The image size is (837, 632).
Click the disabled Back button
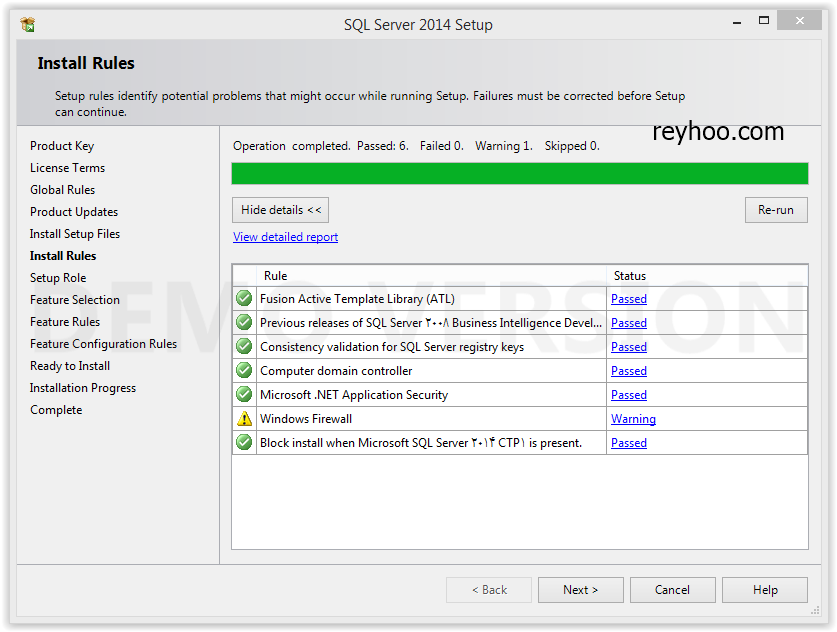click(489, 590)
